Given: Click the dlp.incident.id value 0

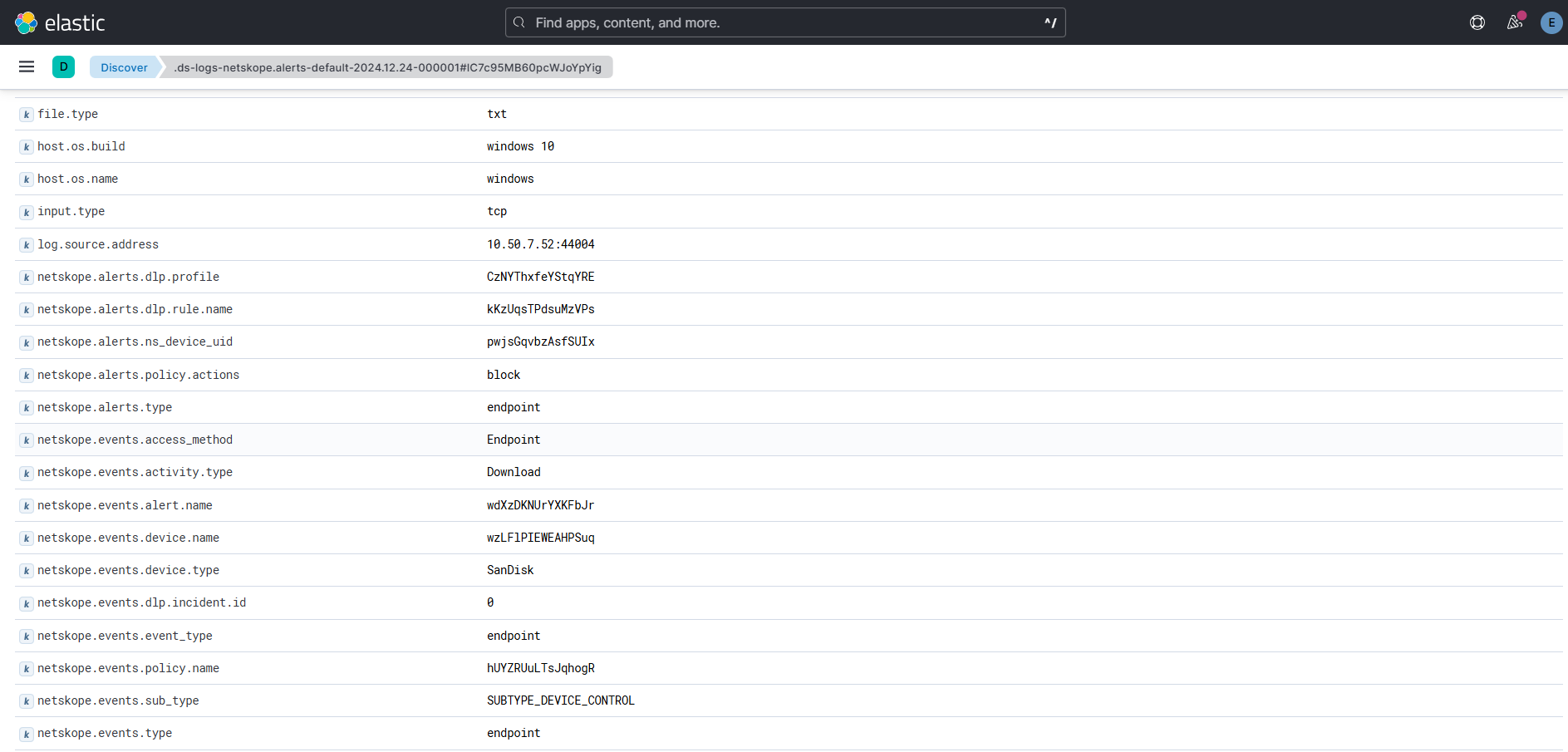Looking at the screenshot, I should click(490, 602).
